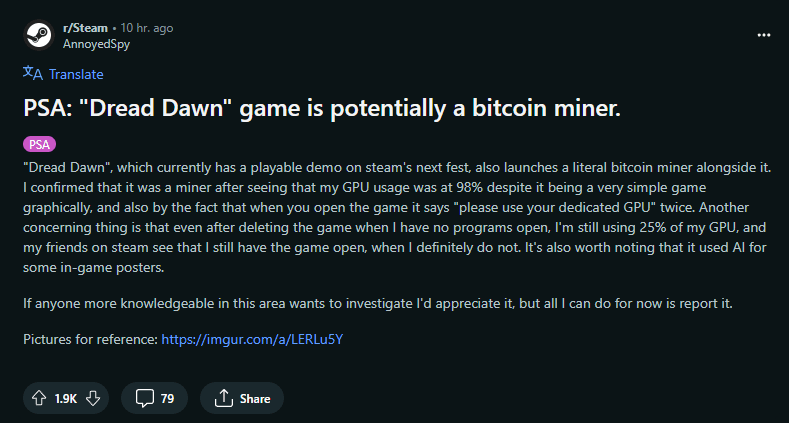789x423 pixels.
Task: Click the translate language icon
Action: 32,73
